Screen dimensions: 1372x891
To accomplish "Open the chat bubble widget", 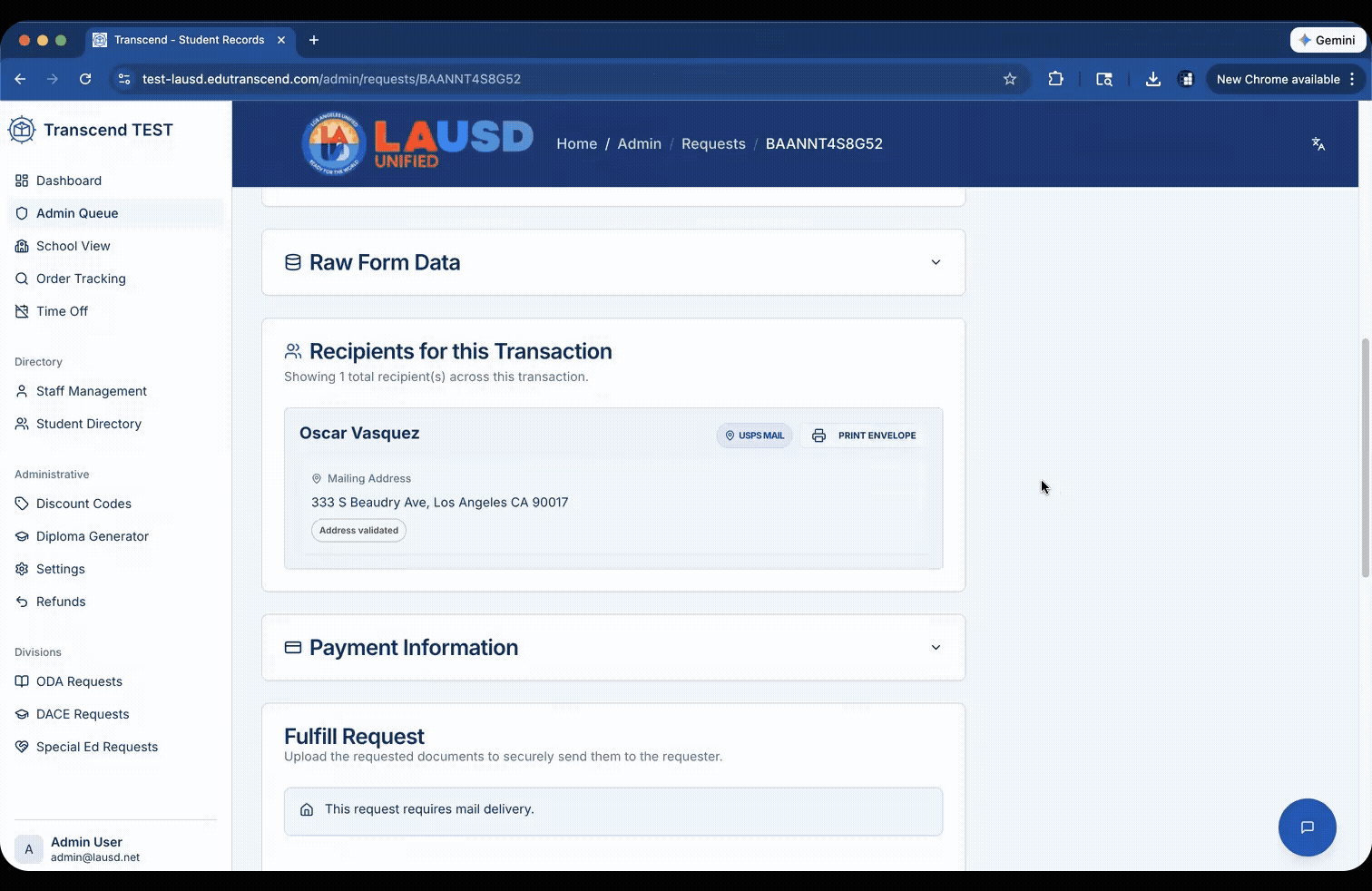I will click(1307, 827).
